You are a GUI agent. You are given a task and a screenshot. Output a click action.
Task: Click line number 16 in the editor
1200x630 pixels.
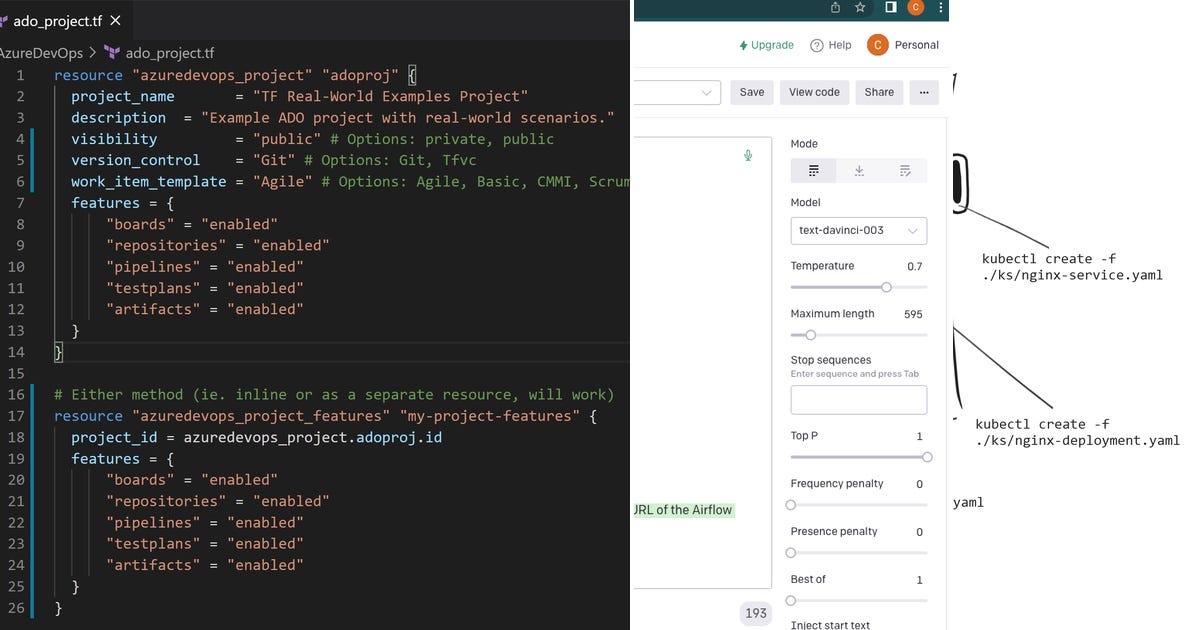click(16, 394)
